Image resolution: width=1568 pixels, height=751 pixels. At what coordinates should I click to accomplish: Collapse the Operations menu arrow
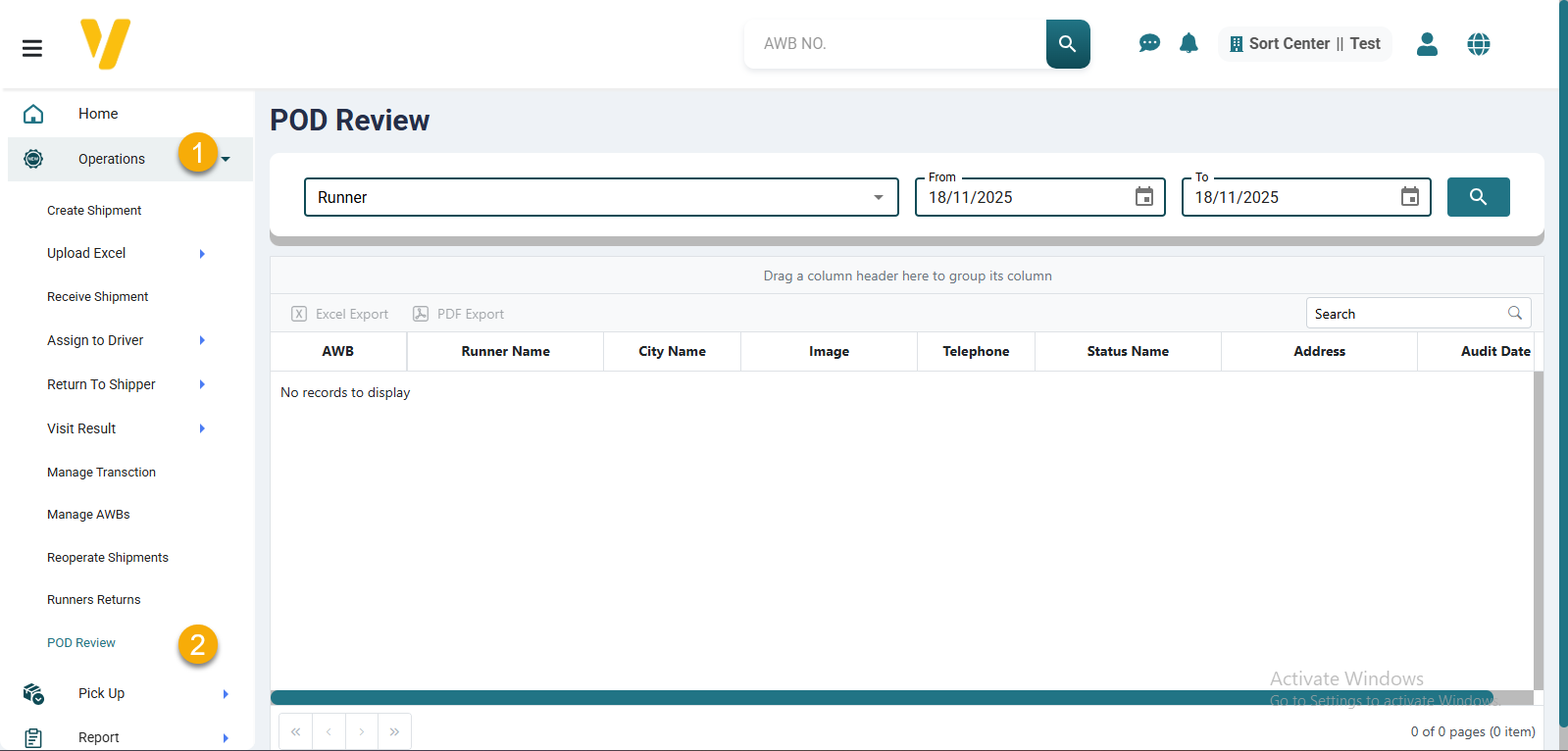coord(226,159)
